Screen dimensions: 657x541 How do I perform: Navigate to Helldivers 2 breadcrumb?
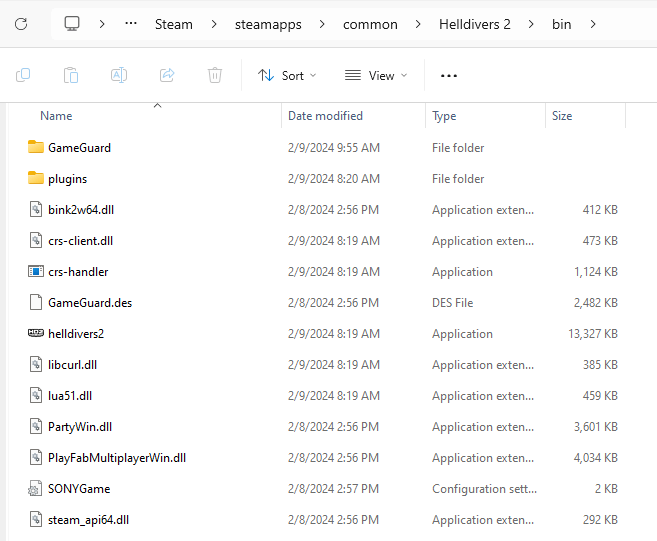[x=474, y=24]
